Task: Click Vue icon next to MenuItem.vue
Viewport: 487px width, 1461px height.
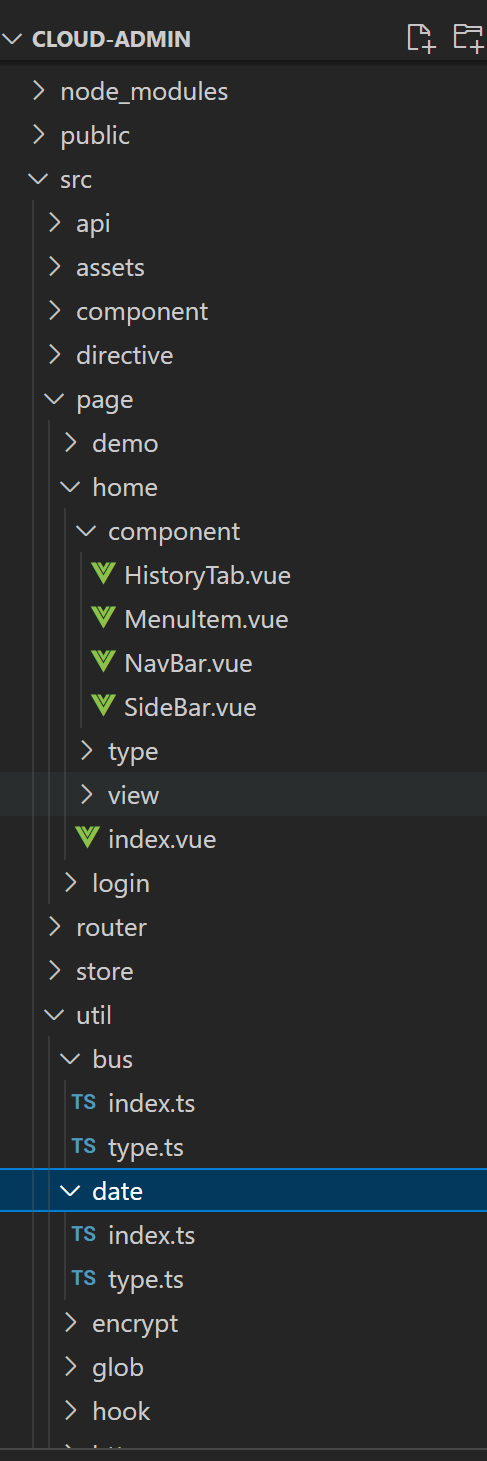Action: (103, 619)
